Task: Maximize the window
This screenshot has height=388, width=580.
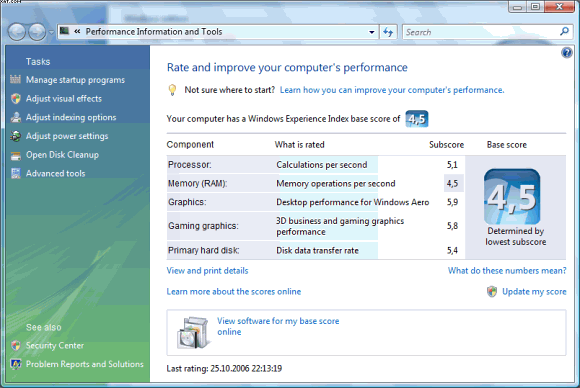Action: [x=535, y=7]
